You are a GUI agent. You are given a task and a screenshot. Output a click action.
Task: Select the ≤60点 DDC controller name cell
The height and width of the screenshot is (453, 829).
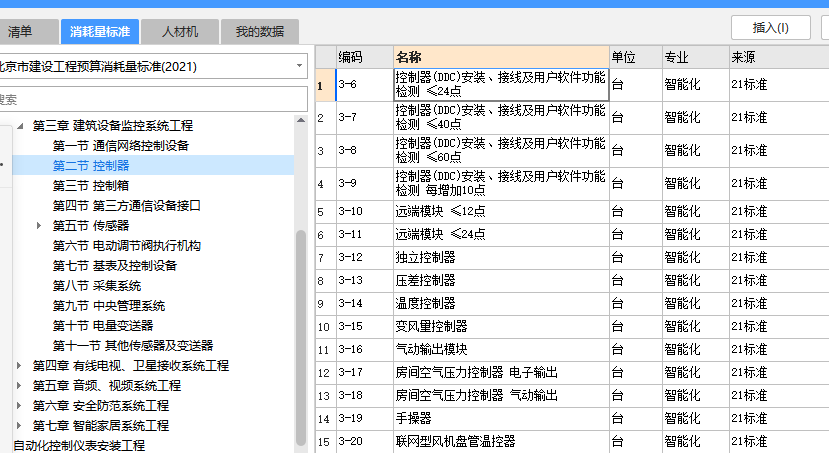[501, 151]
